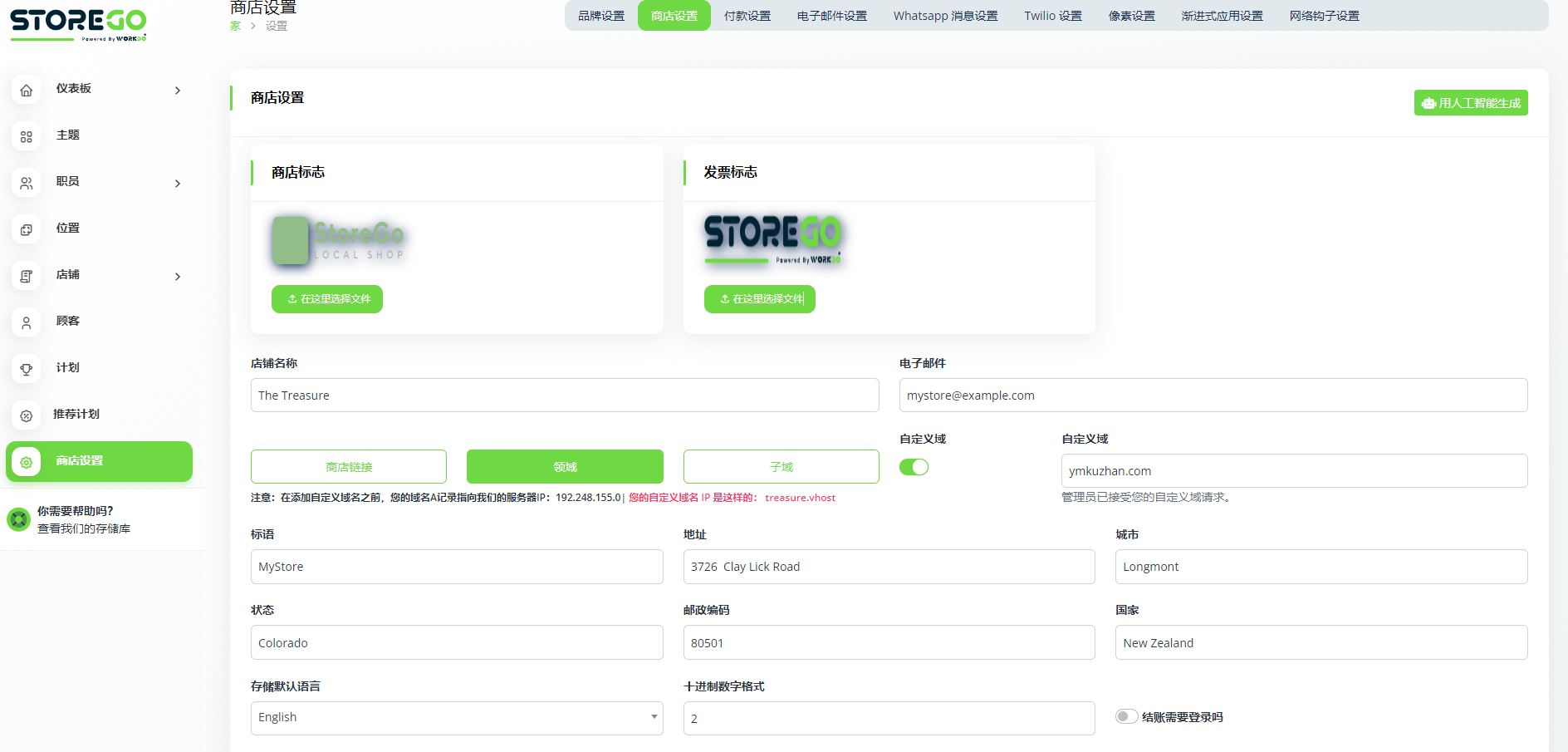Click the referral program icon in sidebar

click(27, 415)
